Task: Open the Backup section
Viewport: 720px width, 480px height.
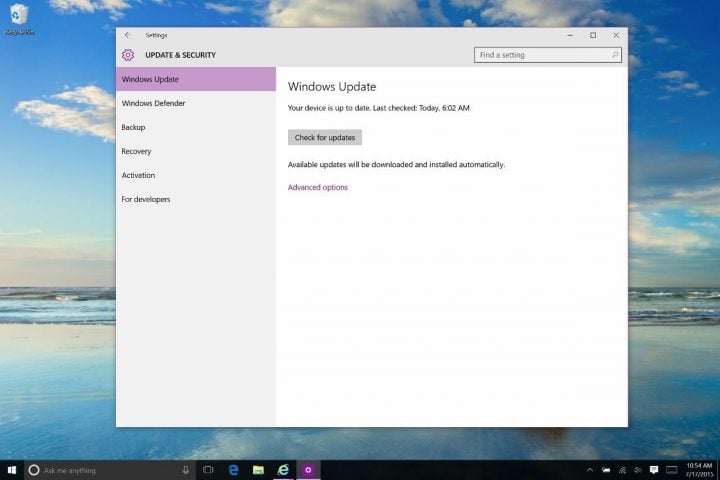Action: click(x=196, y=127)
